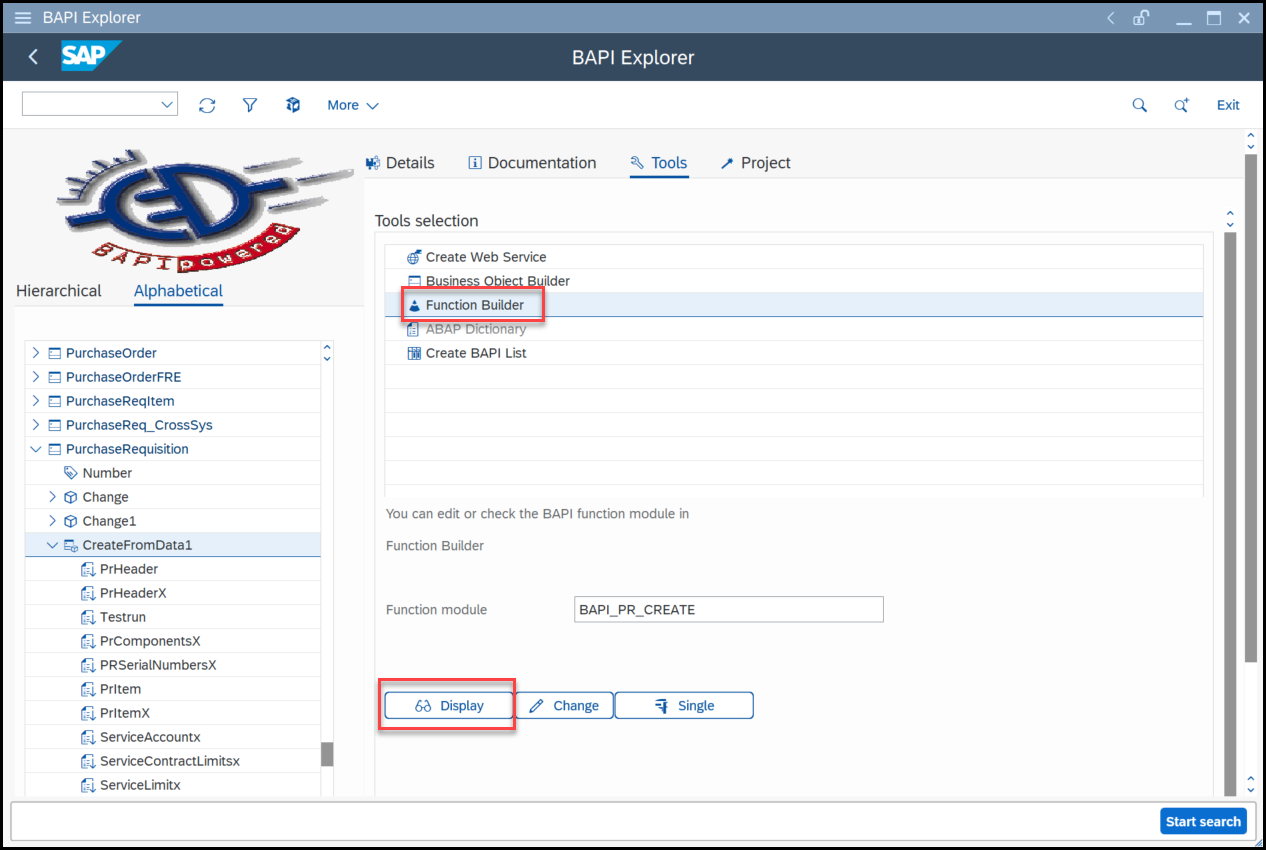The height and width of the screenshot is (850, 1266).
Task: Open the Project tab
Action: [x=755, y=163]
